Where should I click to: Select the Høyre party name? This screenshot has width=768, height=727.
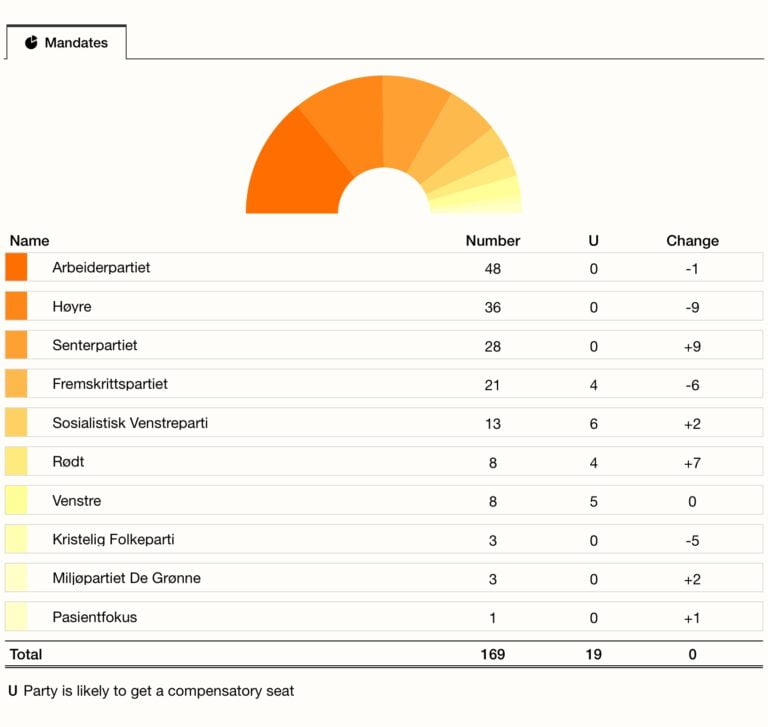72,307
